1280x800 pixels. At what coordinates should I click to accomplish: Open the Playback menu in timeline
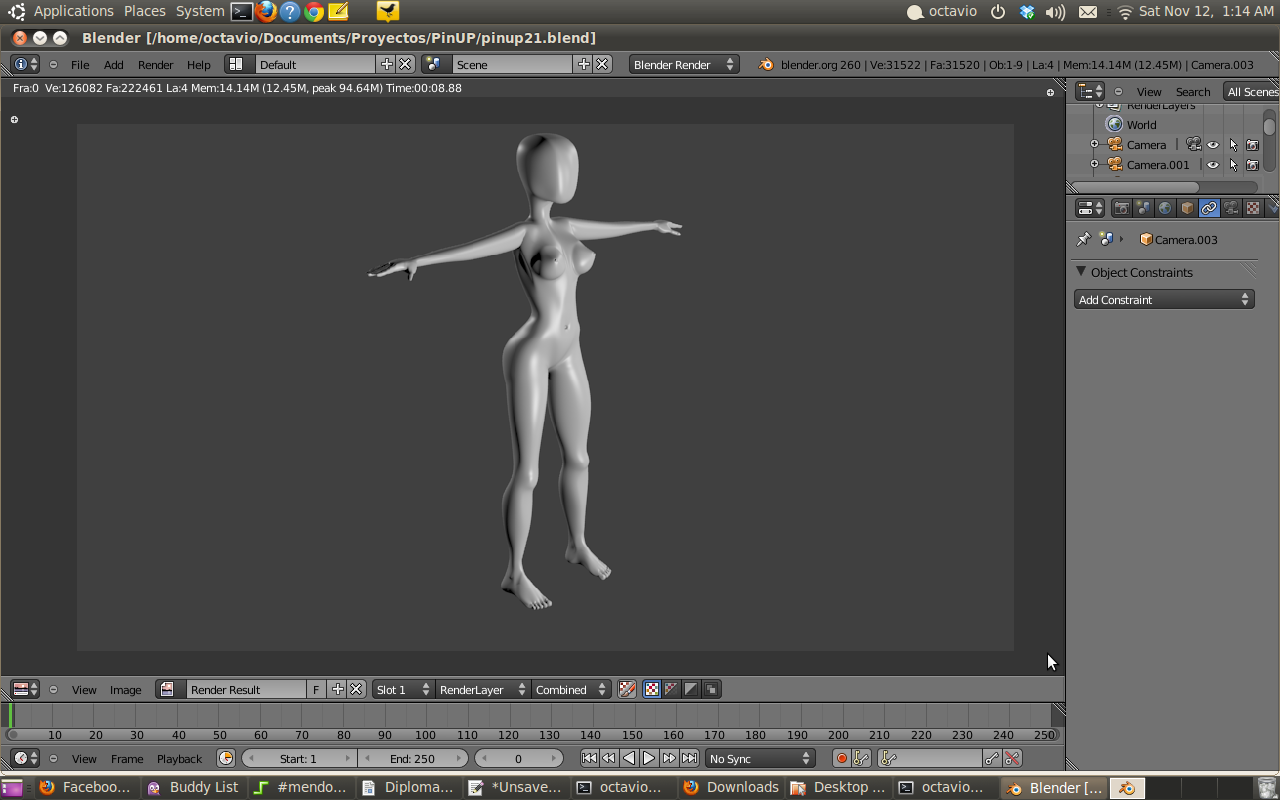tap(179, 759)
